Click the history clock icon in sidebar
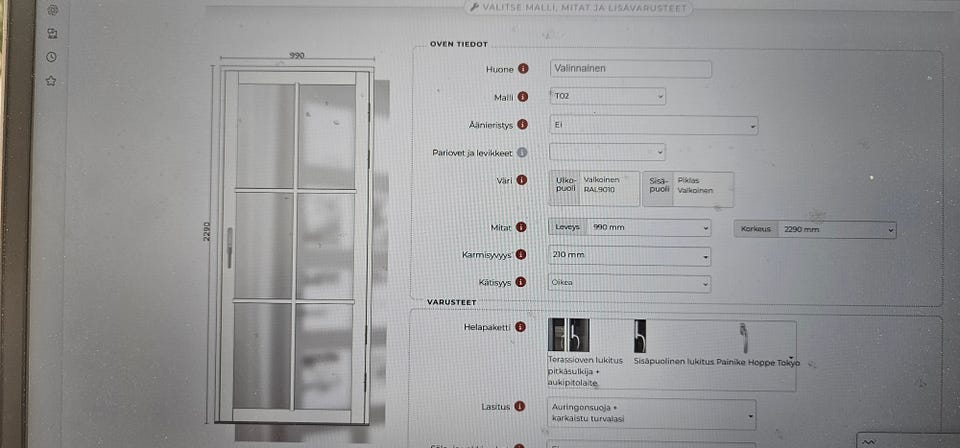The image size is (960, 448). pos(51,57)
